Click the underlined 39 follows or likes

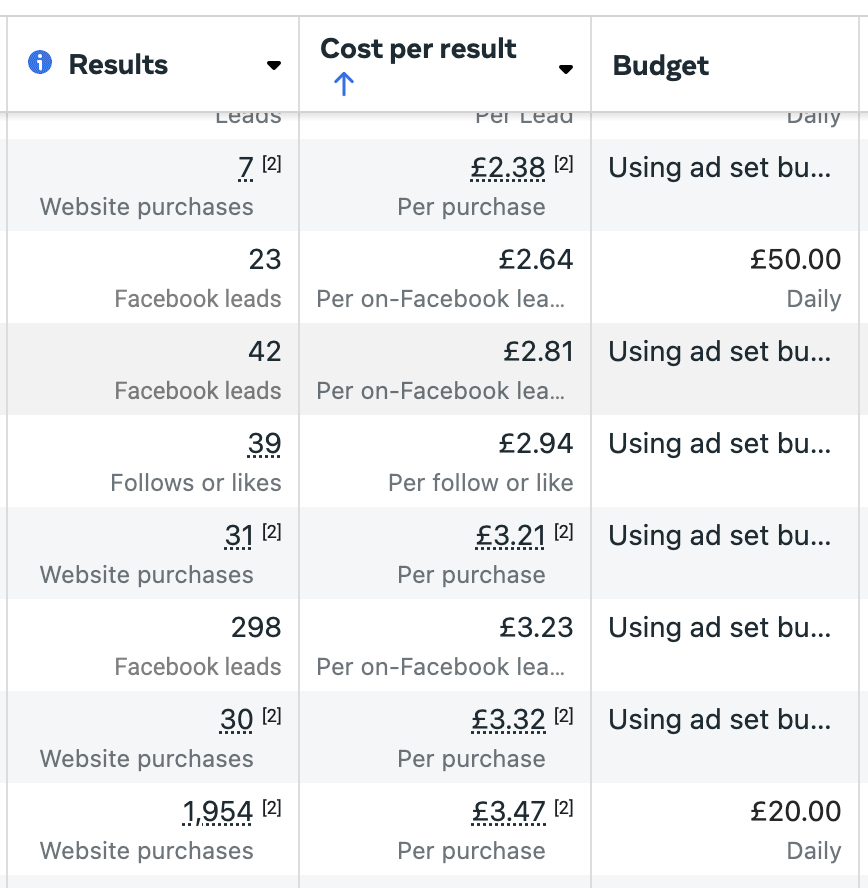(x=264, y=443)
